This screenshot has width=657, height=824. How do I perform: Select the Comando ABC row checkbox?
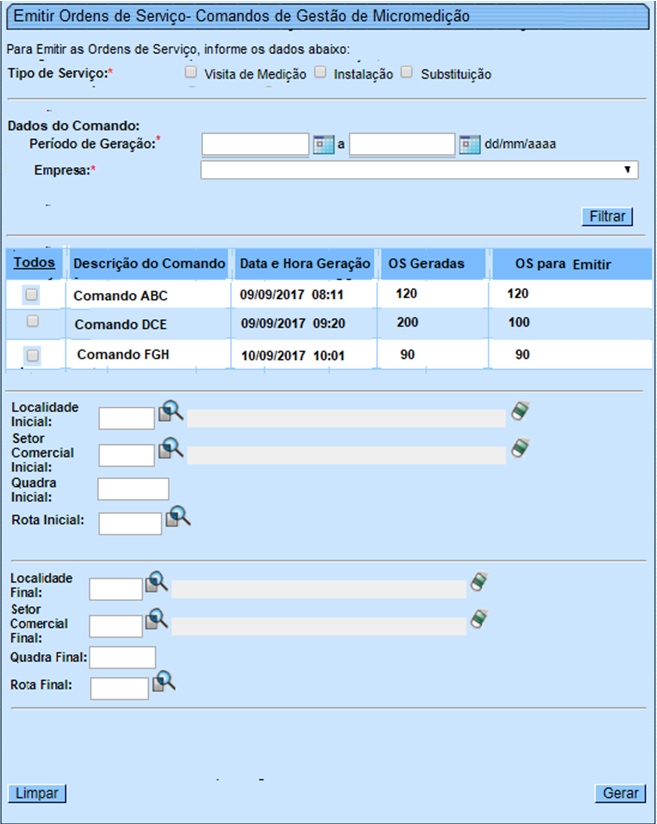32,294
